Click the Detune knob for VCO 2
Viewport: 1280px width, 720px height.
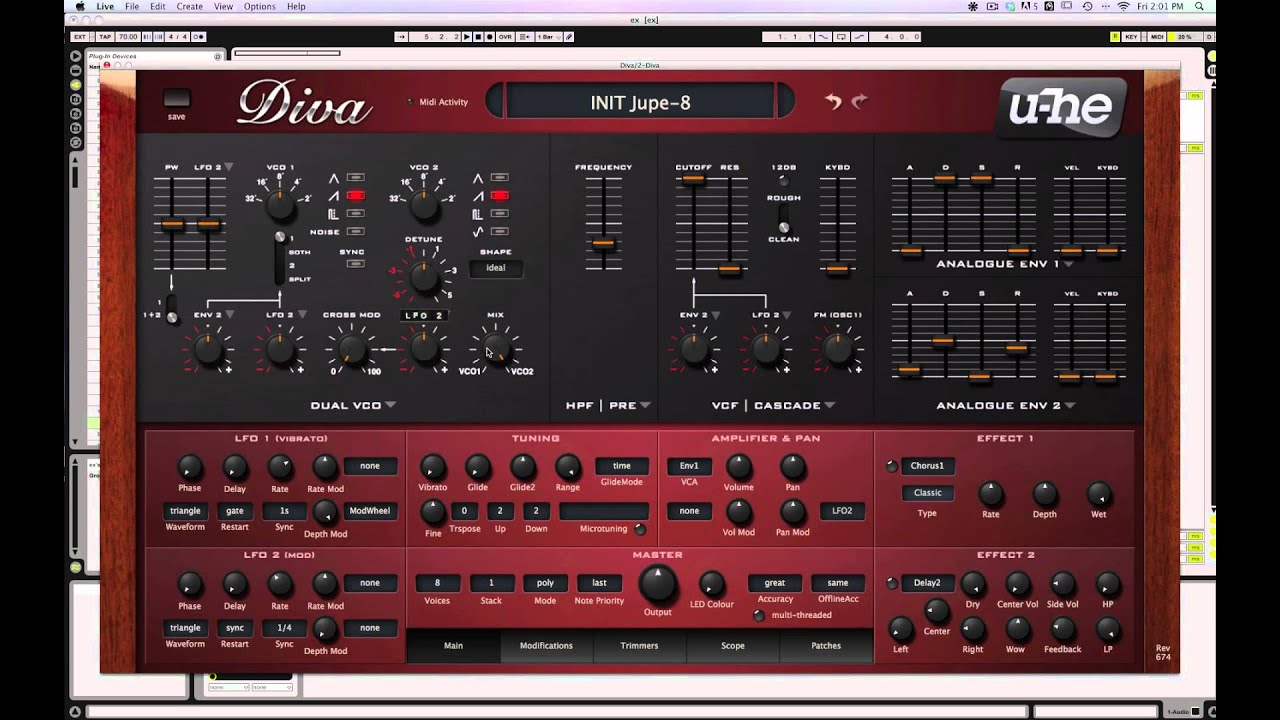click(x=424, y=279)
